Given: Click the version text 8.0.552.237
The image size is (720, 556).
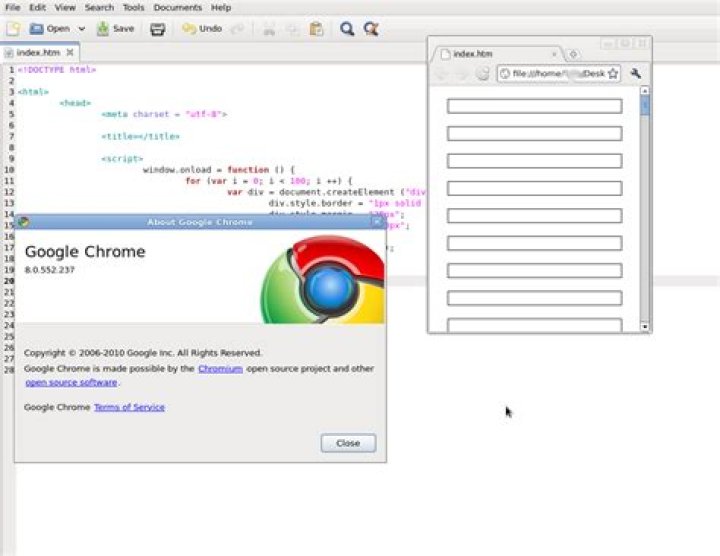Looking at the screenshot, I should point(50,270).
